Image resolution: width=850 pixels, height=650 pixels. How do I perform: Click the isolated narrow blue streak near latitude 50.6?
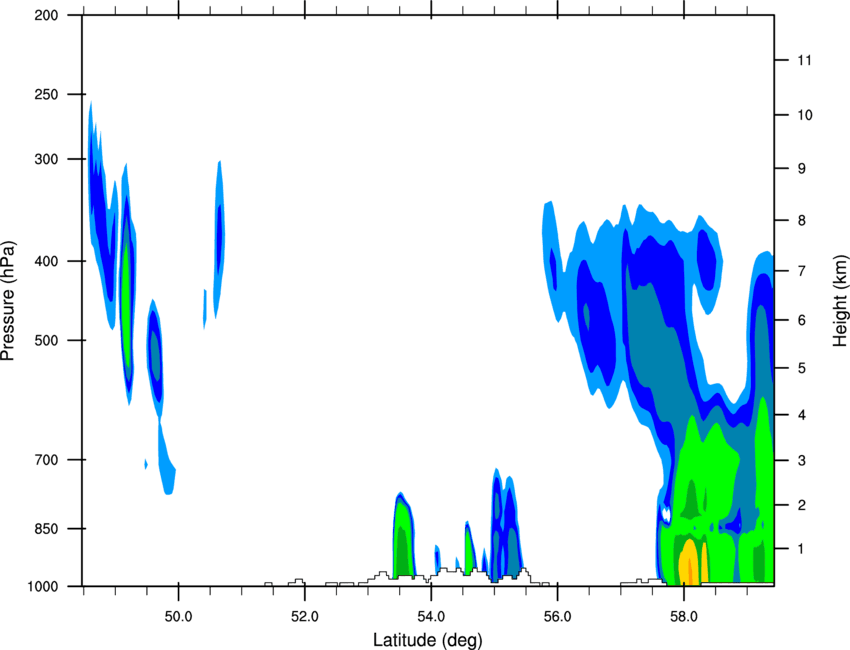[219, 239]
